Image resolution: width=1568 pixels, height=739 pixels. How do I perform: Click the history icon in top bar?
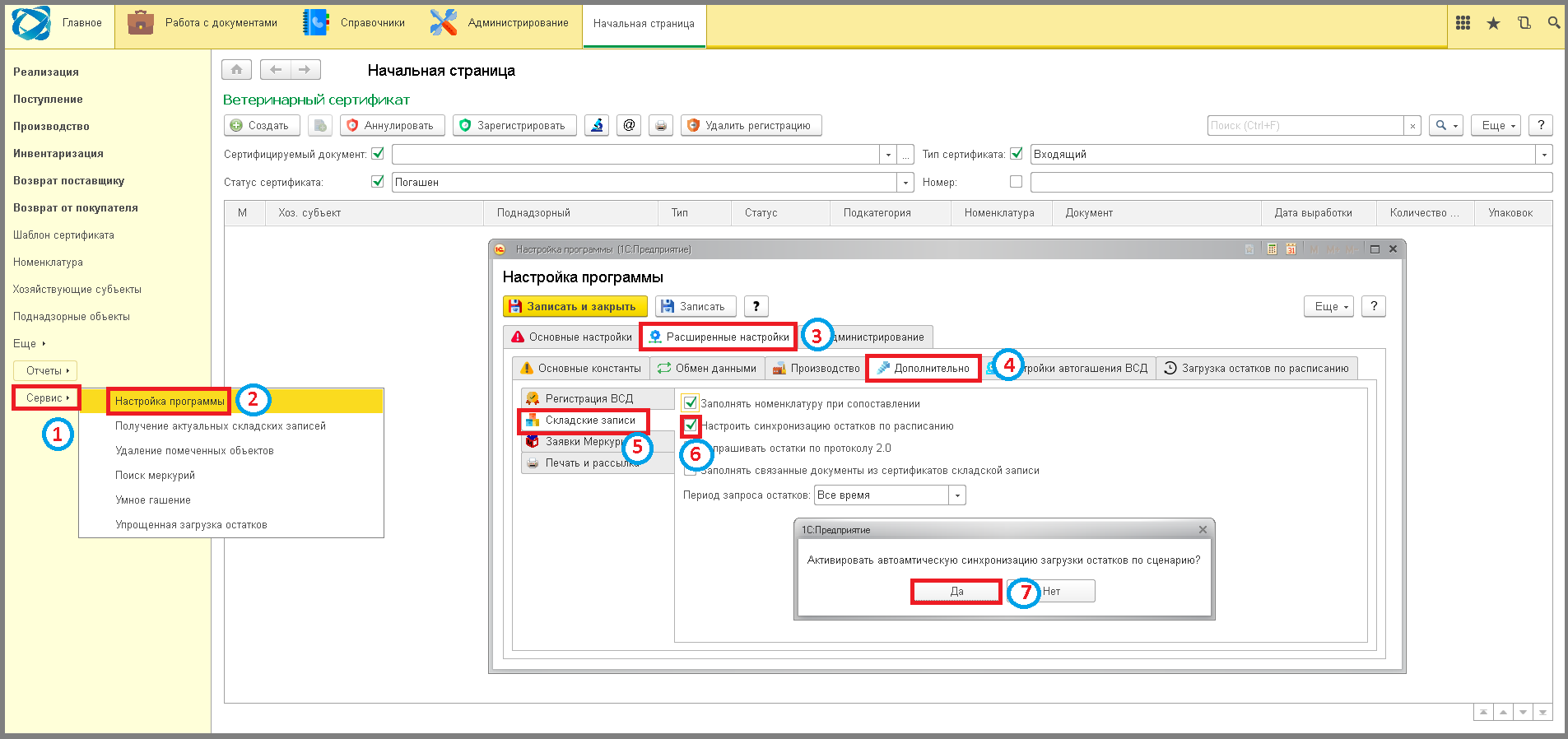(1524, 24)
